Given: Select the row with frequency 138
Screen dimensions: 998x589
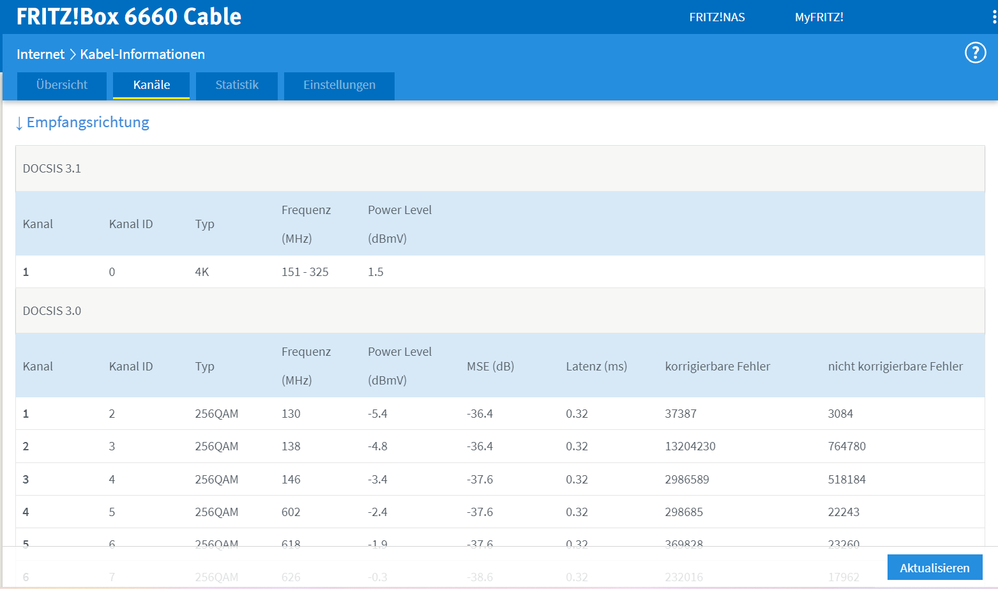Looking at the screenshot, I should (500, 446).
